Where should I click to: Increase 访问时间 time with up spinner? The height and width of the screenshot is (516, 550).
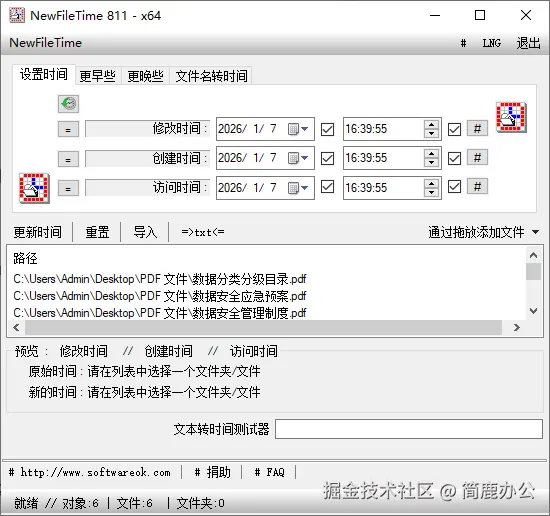click(x=431, y=183)
